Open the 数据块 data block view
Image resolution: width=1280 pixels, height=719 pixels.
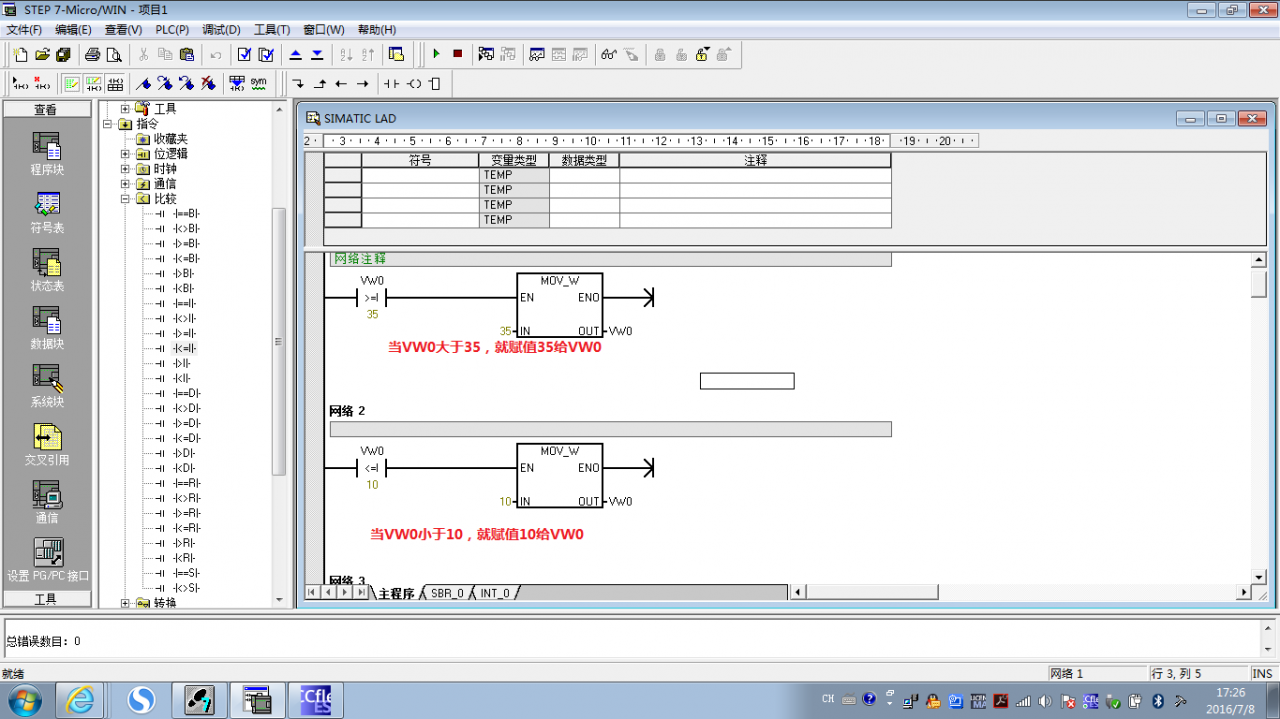pyautogui.click(x=47, y=328)
